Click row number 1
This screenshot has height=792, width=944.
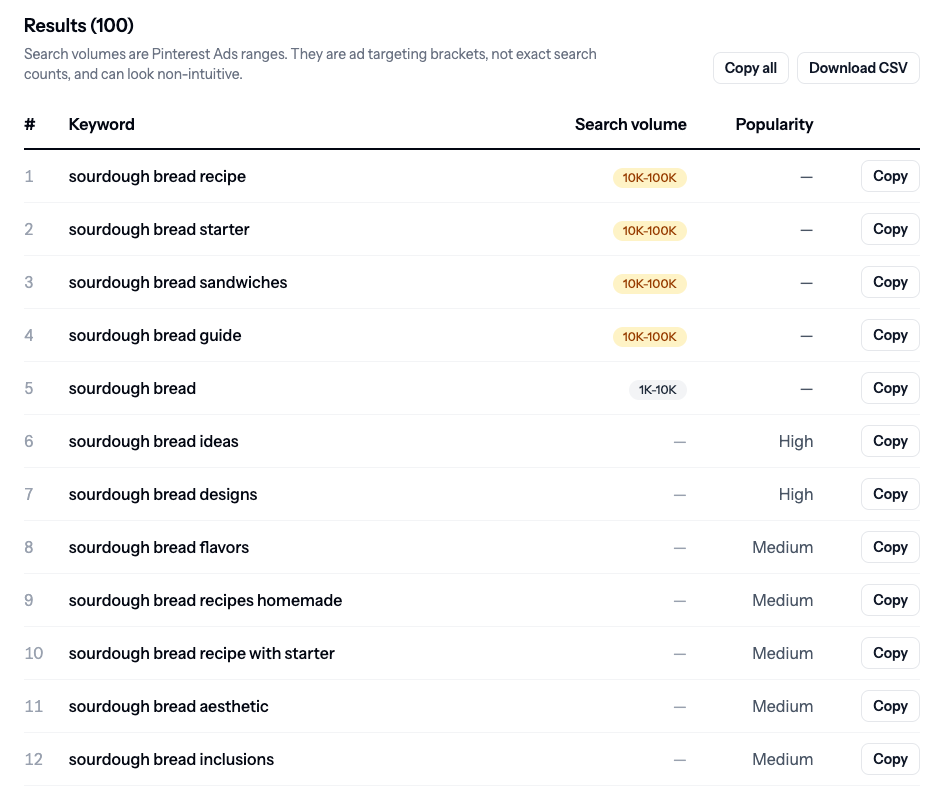28,176
